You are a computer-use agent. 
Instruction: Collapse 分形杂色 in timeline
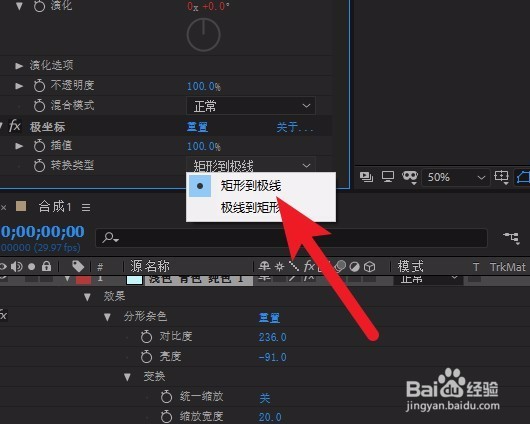107,317
